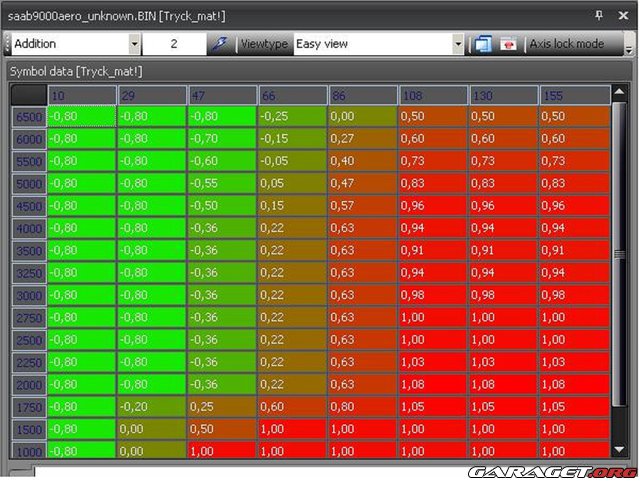Click the blue stacked windows toolbar icon

(482, 44)
